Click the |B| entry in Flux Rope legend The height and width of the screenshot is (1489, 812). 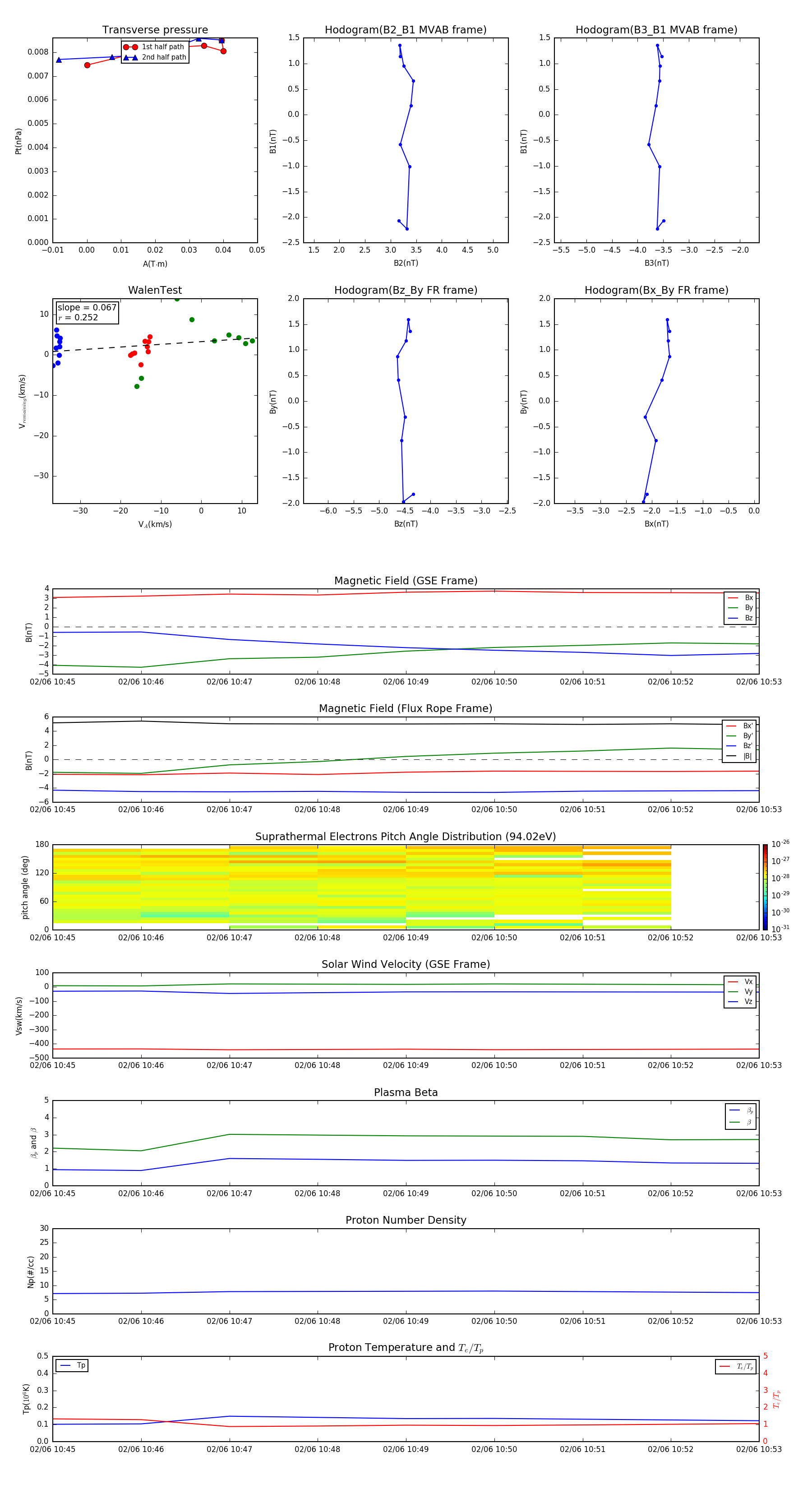(739, 756)
